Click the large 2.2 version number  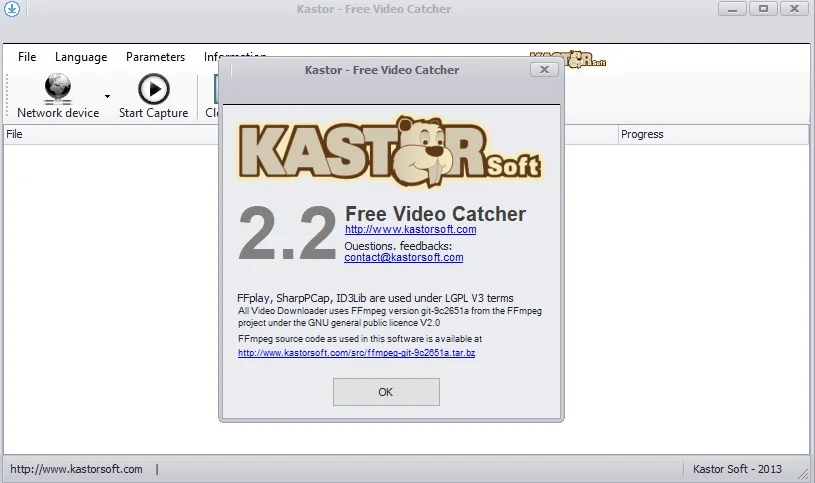(x=287, y=233)
